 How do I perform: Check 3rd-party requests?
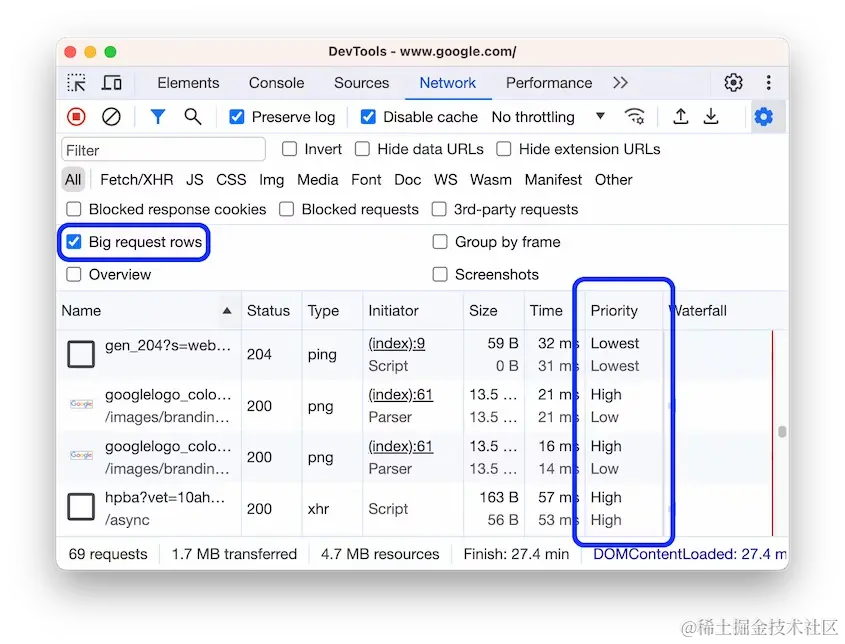click(x=439, y=209)
